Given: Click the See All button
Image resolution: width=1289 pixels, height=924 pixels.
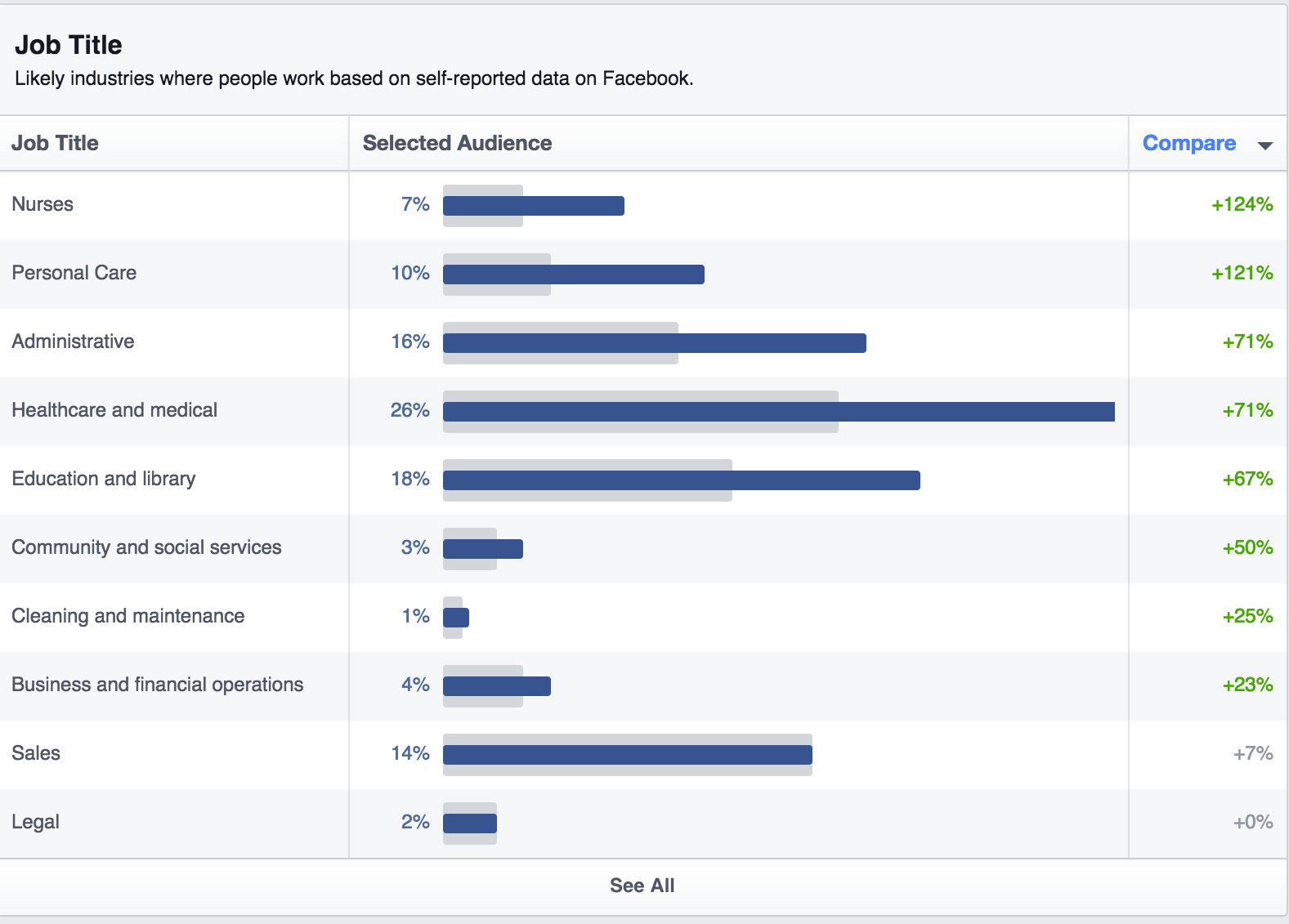Looking at the screenshot, I should [x=642, y=885].
